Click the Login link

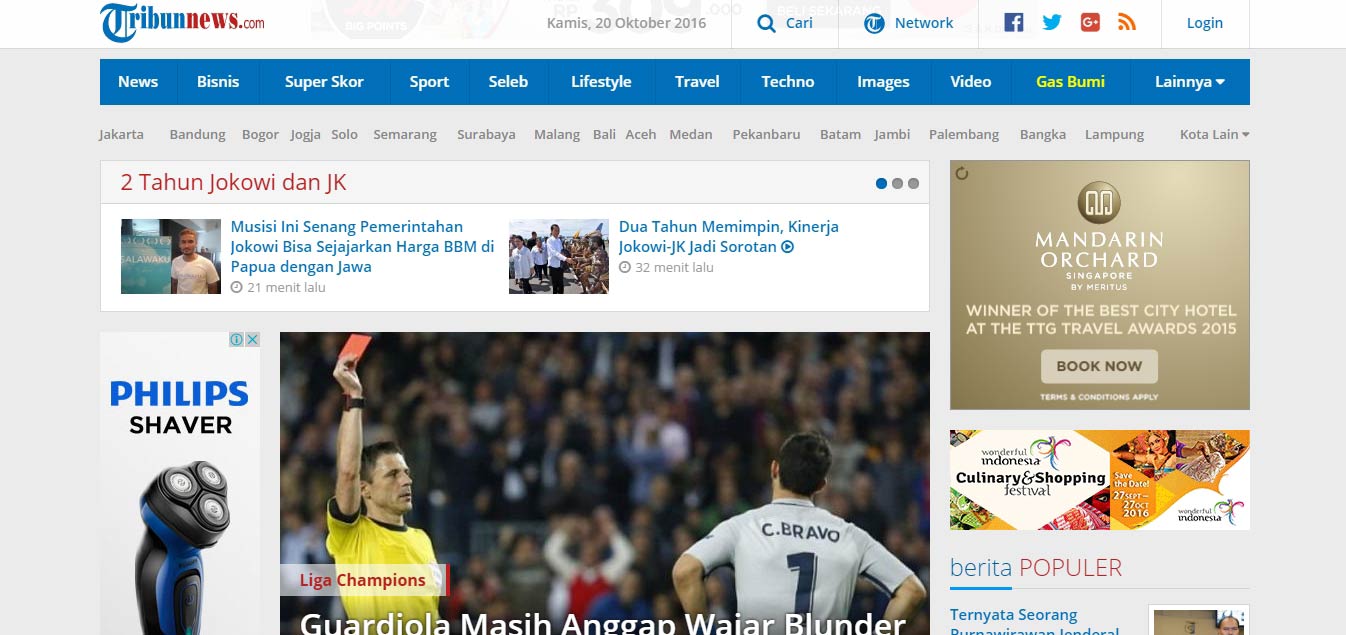coord(1205,23)
